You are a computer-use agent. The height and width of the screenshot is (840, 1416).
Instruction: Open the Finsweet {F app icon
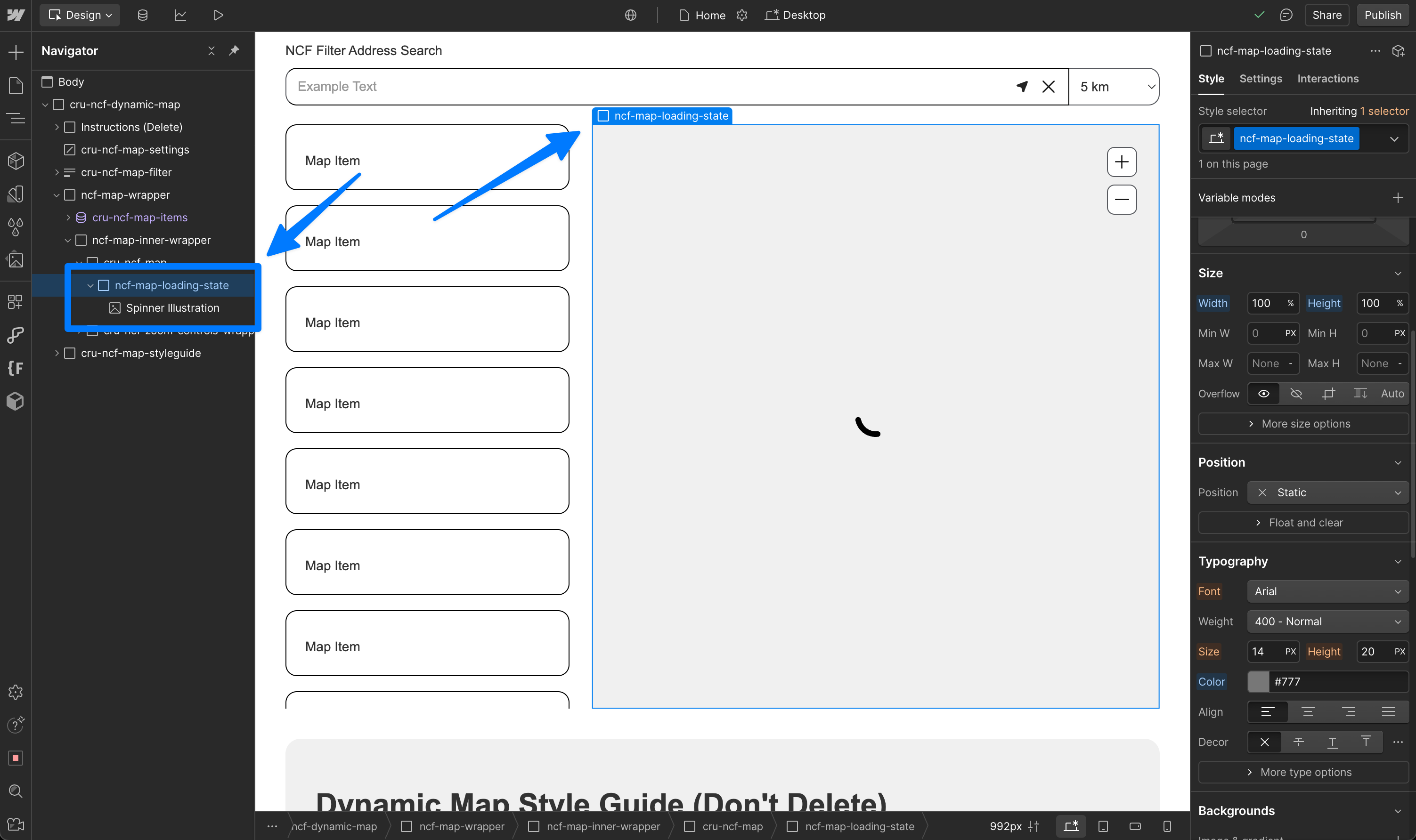coord(16,368)
